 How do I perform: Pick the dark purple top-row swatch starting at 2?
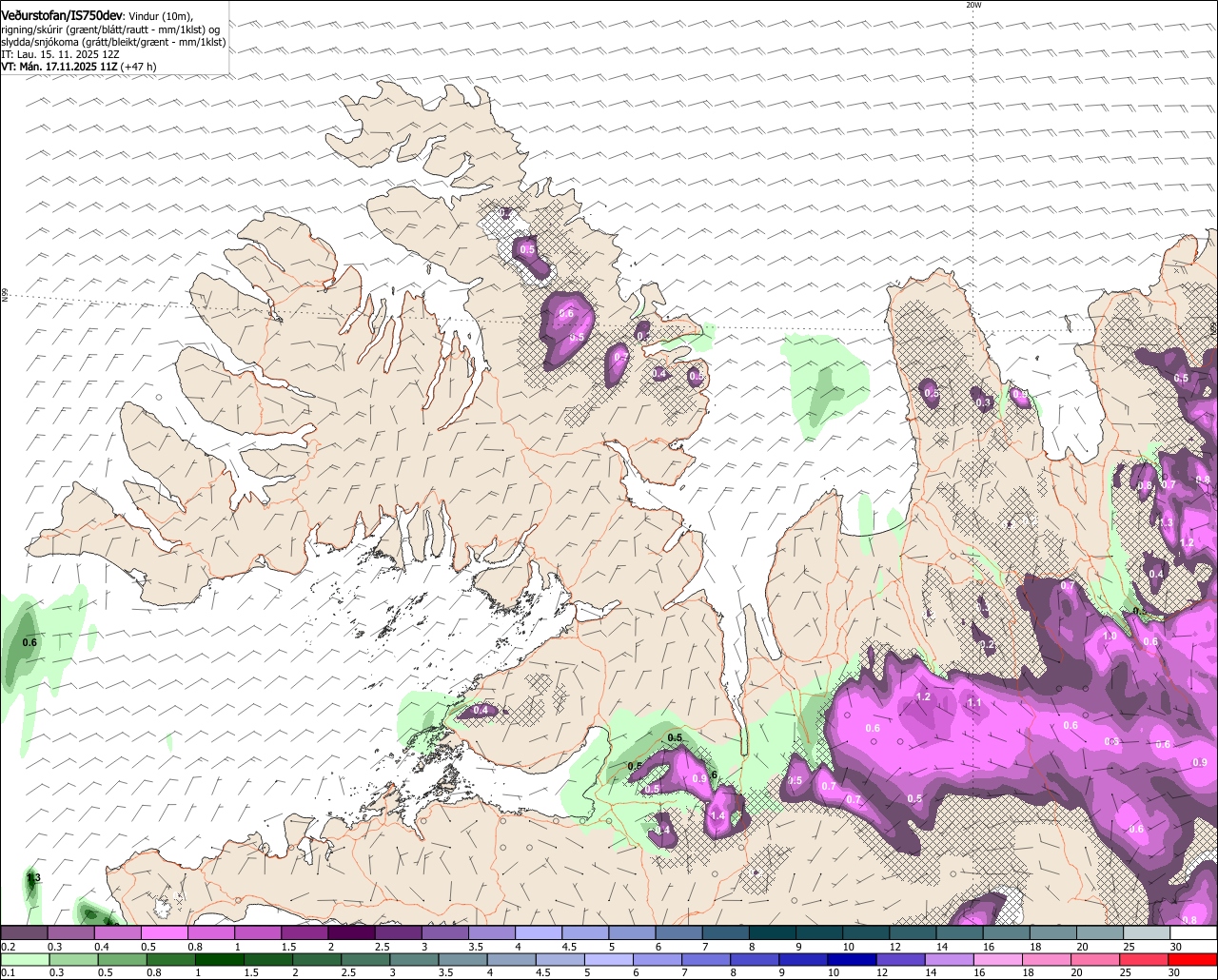point(351,933)
